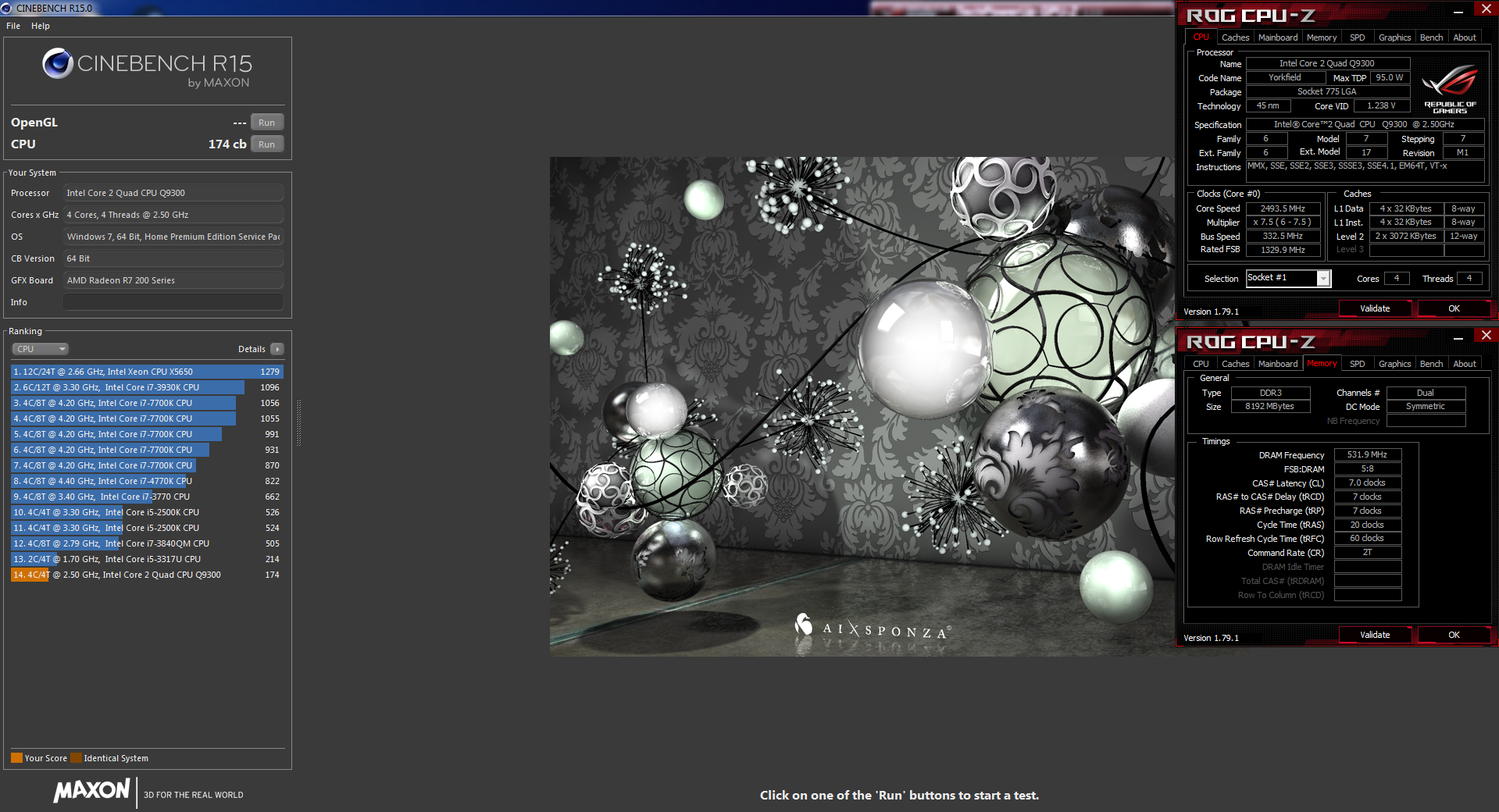Click the CB Version 64 Bit field
Screen dimensions: 1499x812
[173, 258]
